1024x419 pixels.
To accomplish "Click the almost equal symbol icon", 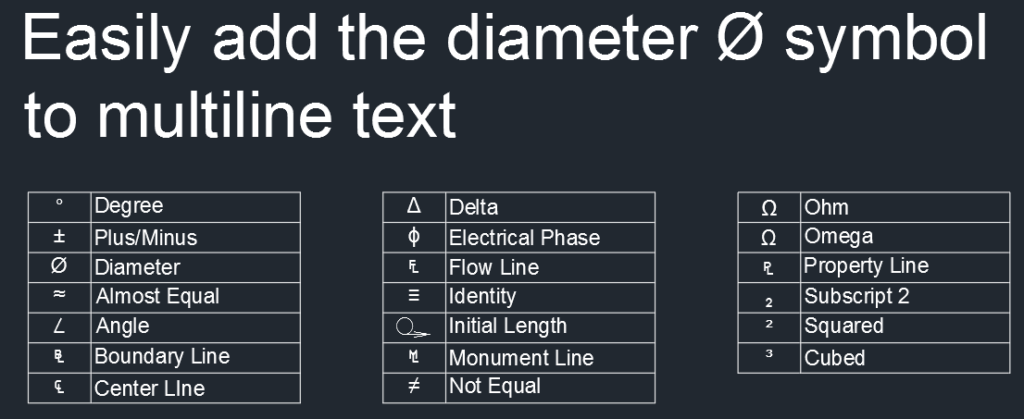I will (x=59, y=296).
